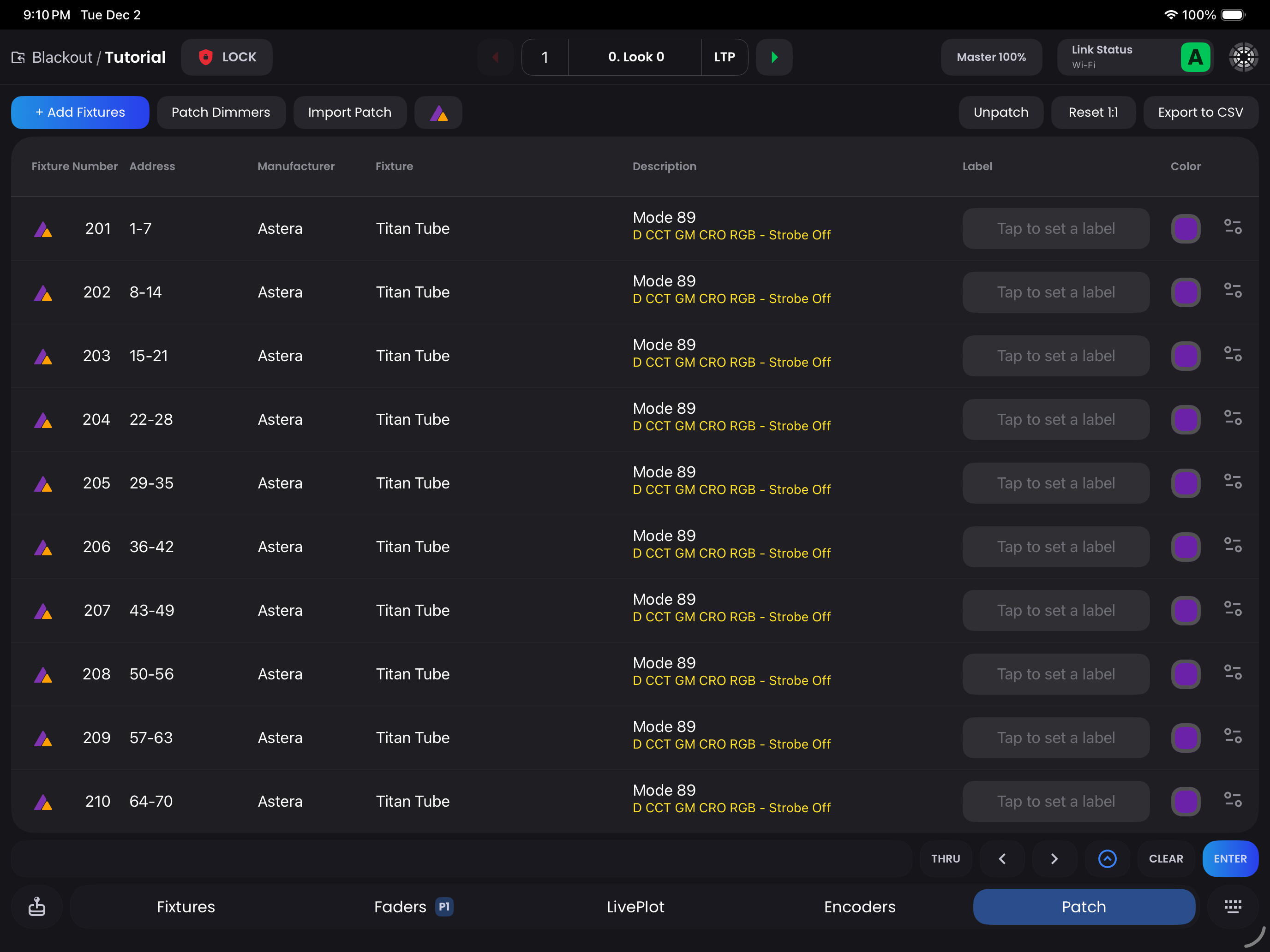This screenshot has width=1270, height=952.
Task: Click the Add Fixtures button
Action: (80, 113)
